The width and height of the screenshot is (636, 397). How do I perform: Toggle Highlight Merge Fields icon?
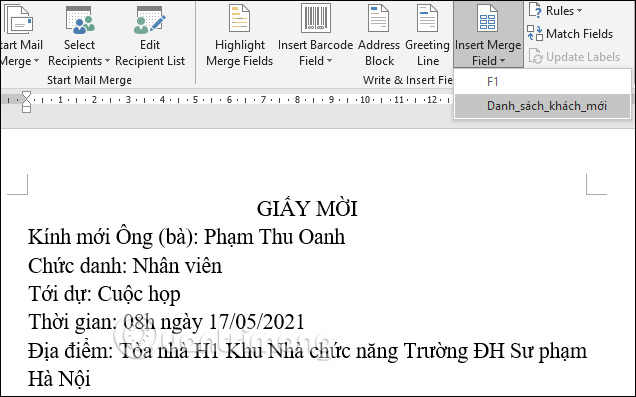(x=239, y=18)
